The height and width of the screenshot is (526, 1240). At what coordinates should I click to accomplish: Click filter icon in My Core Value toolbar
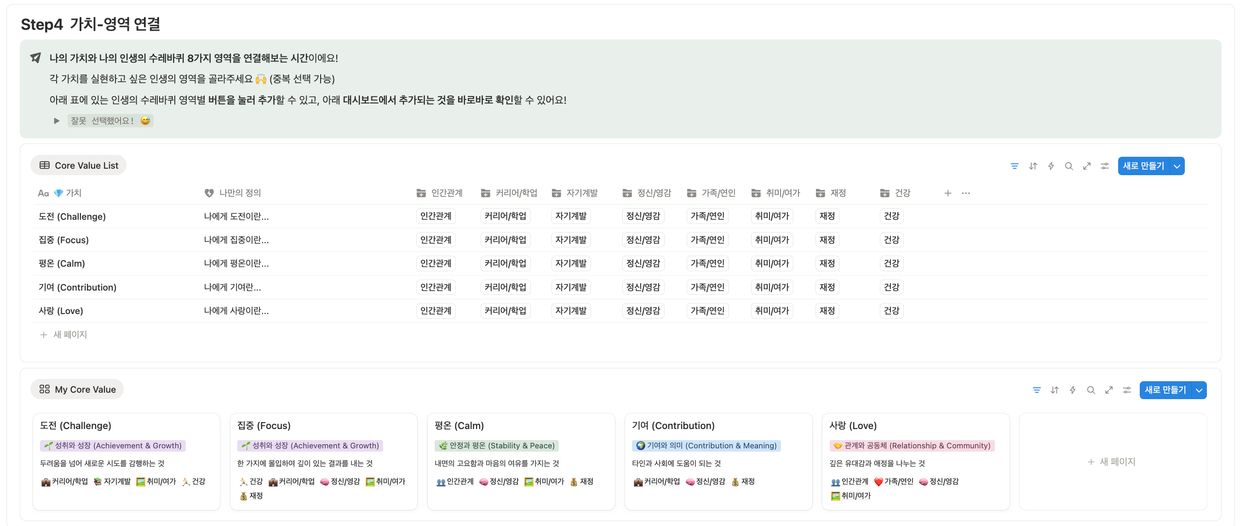pos(1036,390)
